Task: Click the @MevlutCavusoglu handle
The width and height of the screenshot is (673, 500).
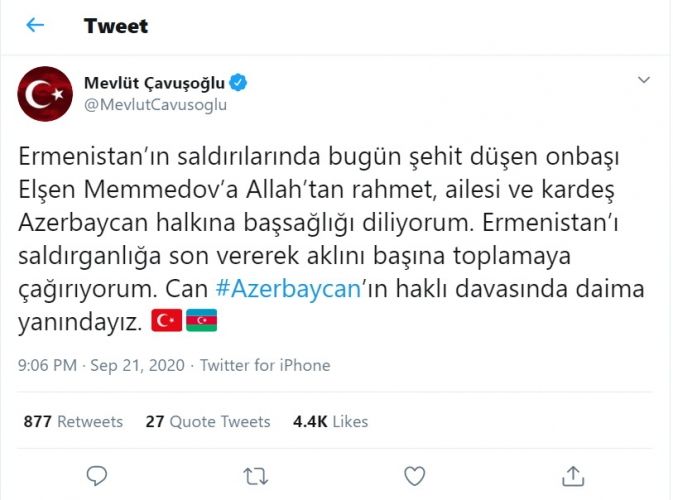Action: [155, 105]
